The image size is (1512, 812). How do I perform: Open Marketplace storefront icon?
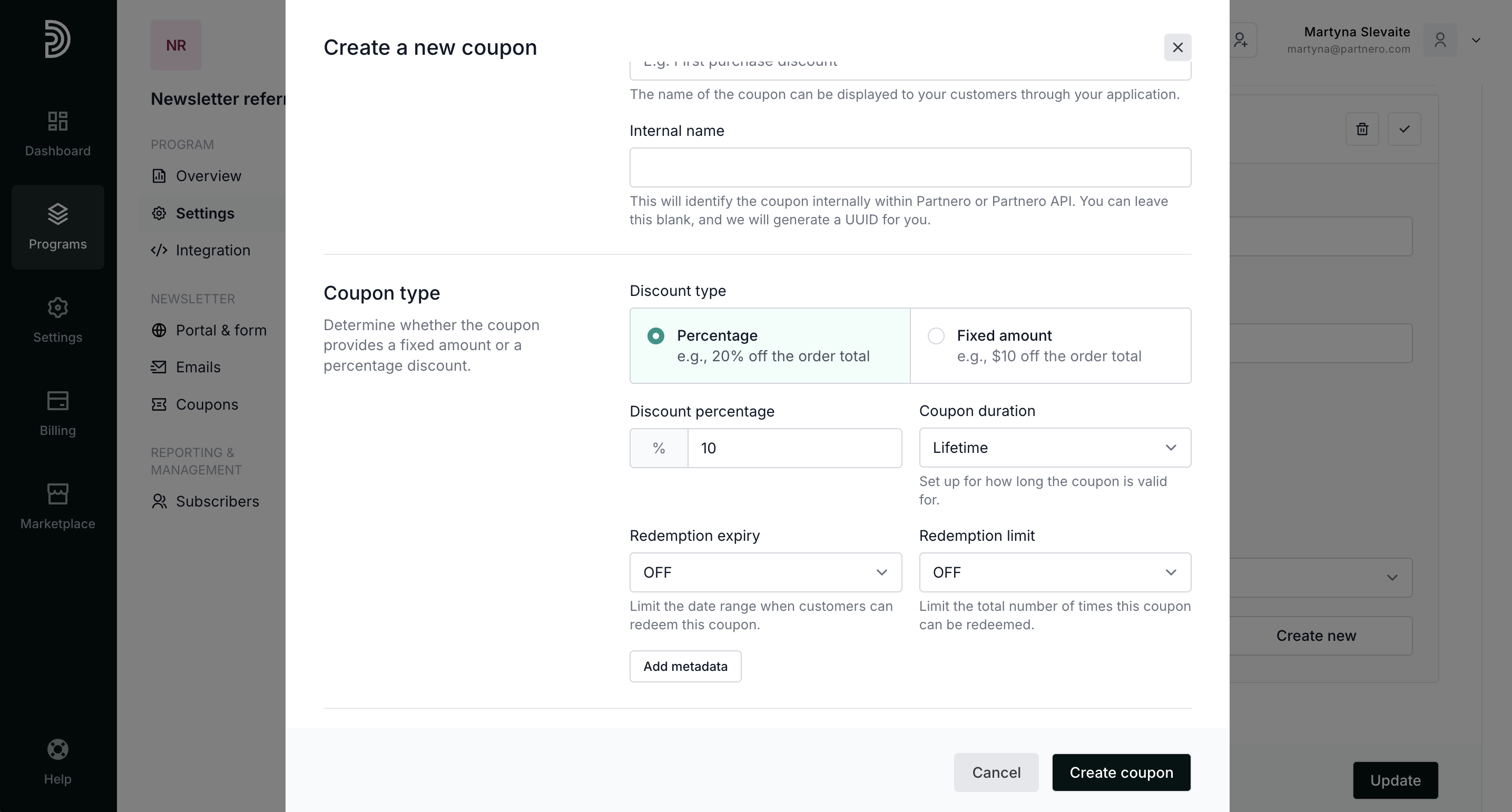point(57,494)
